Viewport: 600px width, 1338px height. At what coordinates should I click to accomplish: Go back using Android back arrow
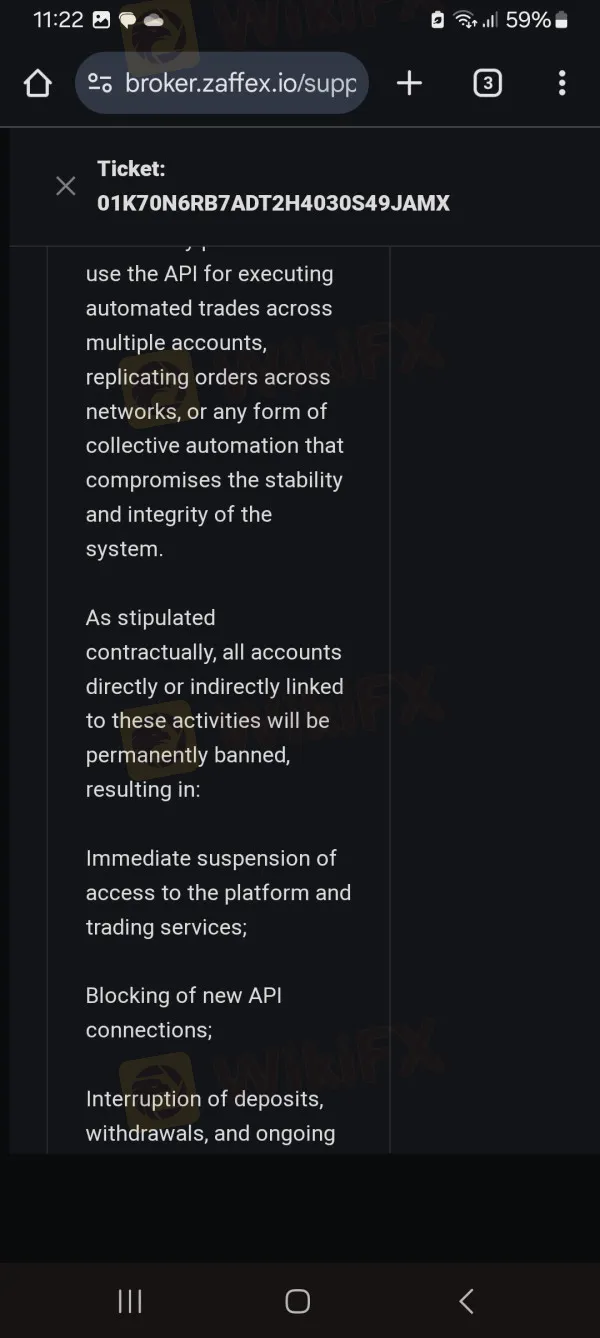(x=466, y=1300)
